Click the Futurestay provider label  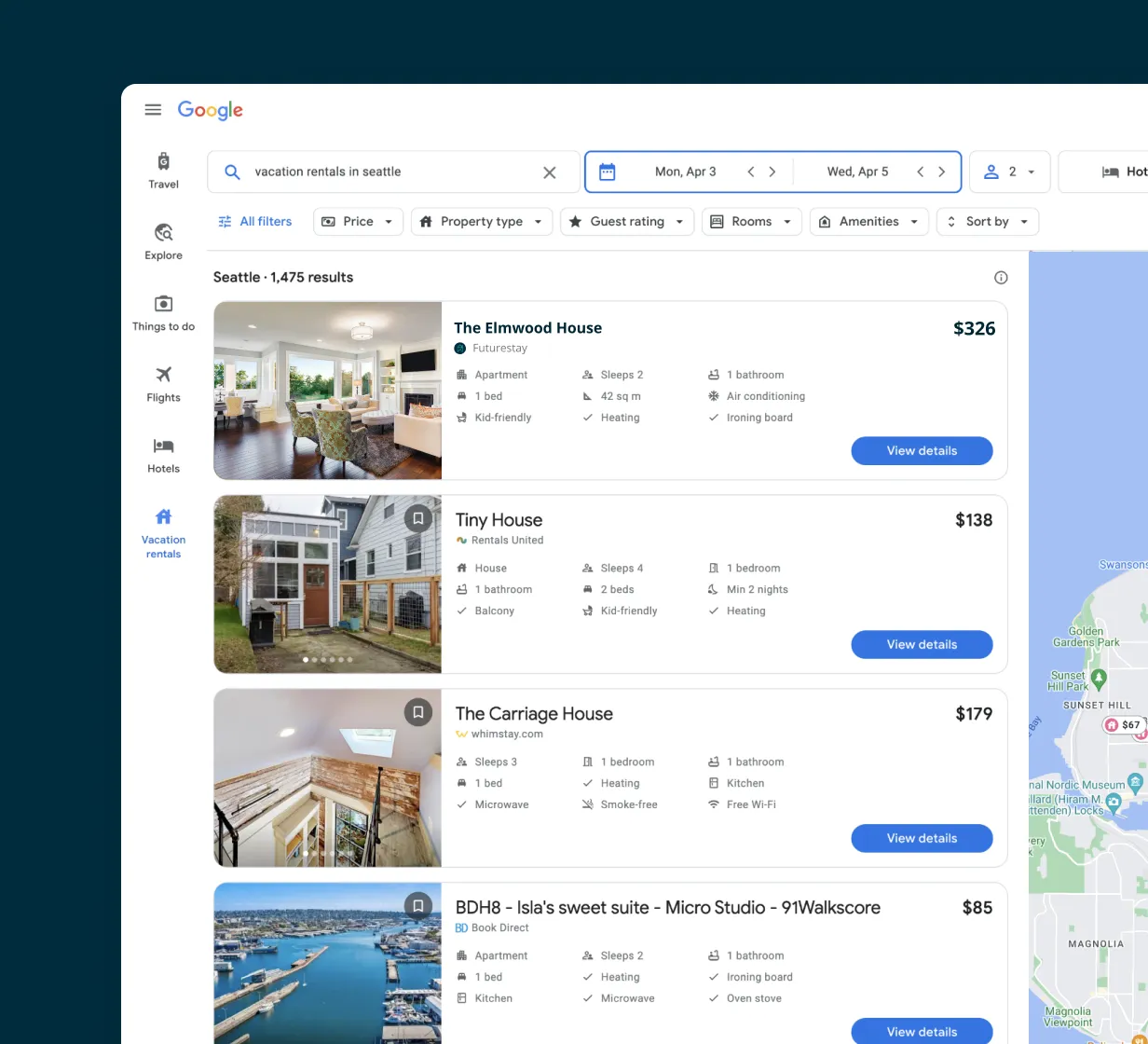[x=491, y=349]
